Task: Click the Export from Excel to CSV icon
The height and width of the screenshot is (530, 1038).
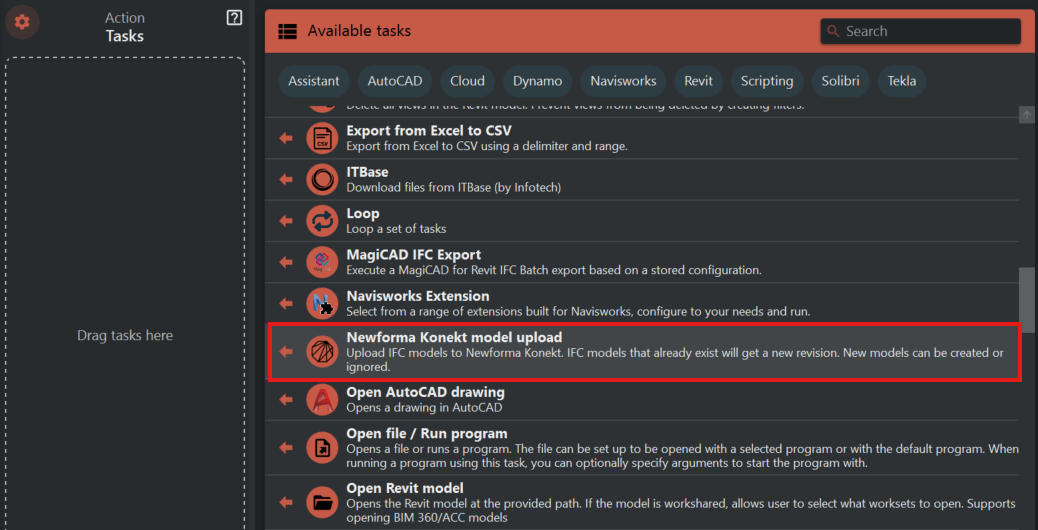Action: 322,138
